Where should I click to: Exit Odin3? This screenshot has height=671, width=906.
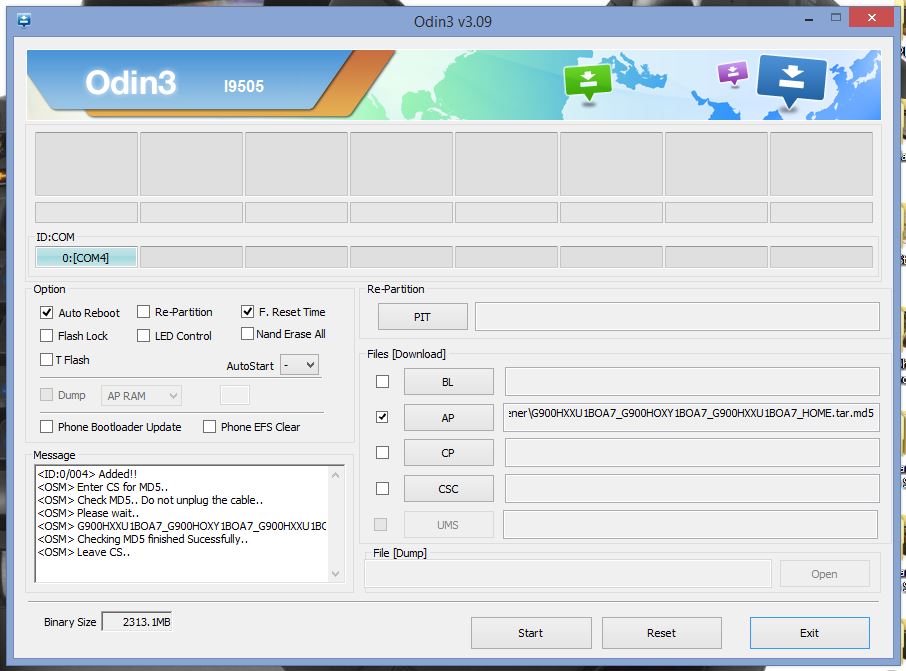click(810, 633)
